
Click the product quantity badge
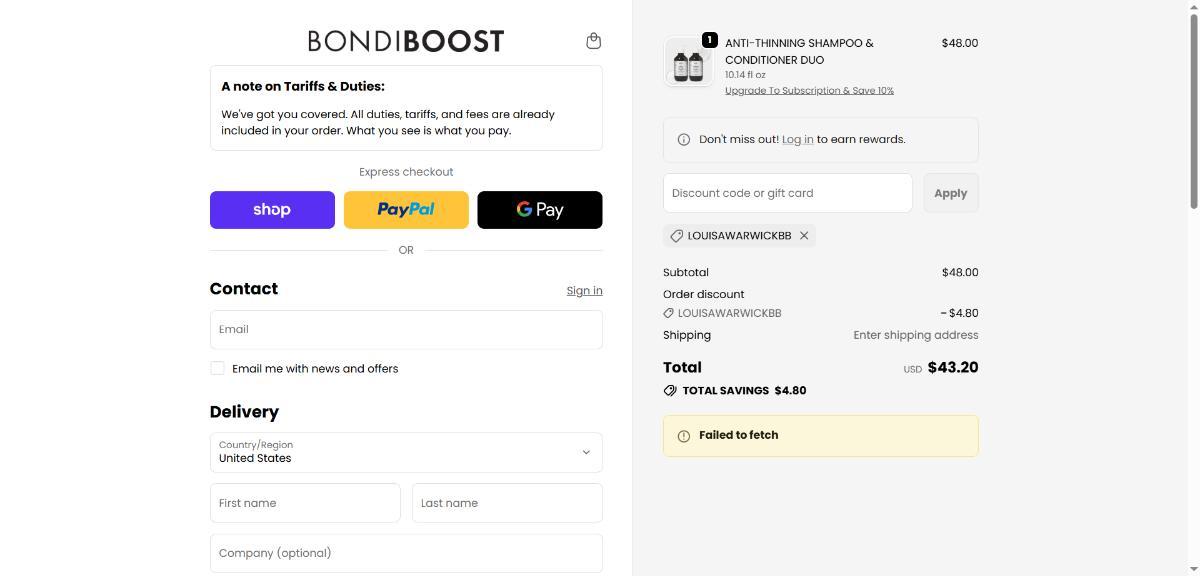(709, 40)
